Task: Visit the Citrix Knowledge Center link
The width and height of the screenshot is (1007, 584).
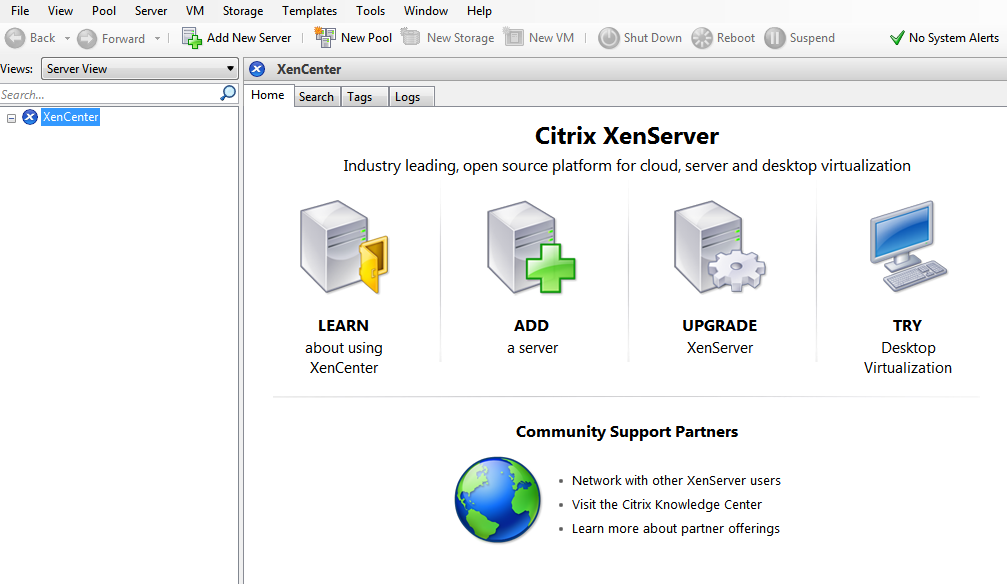Action: click(666, 505)
